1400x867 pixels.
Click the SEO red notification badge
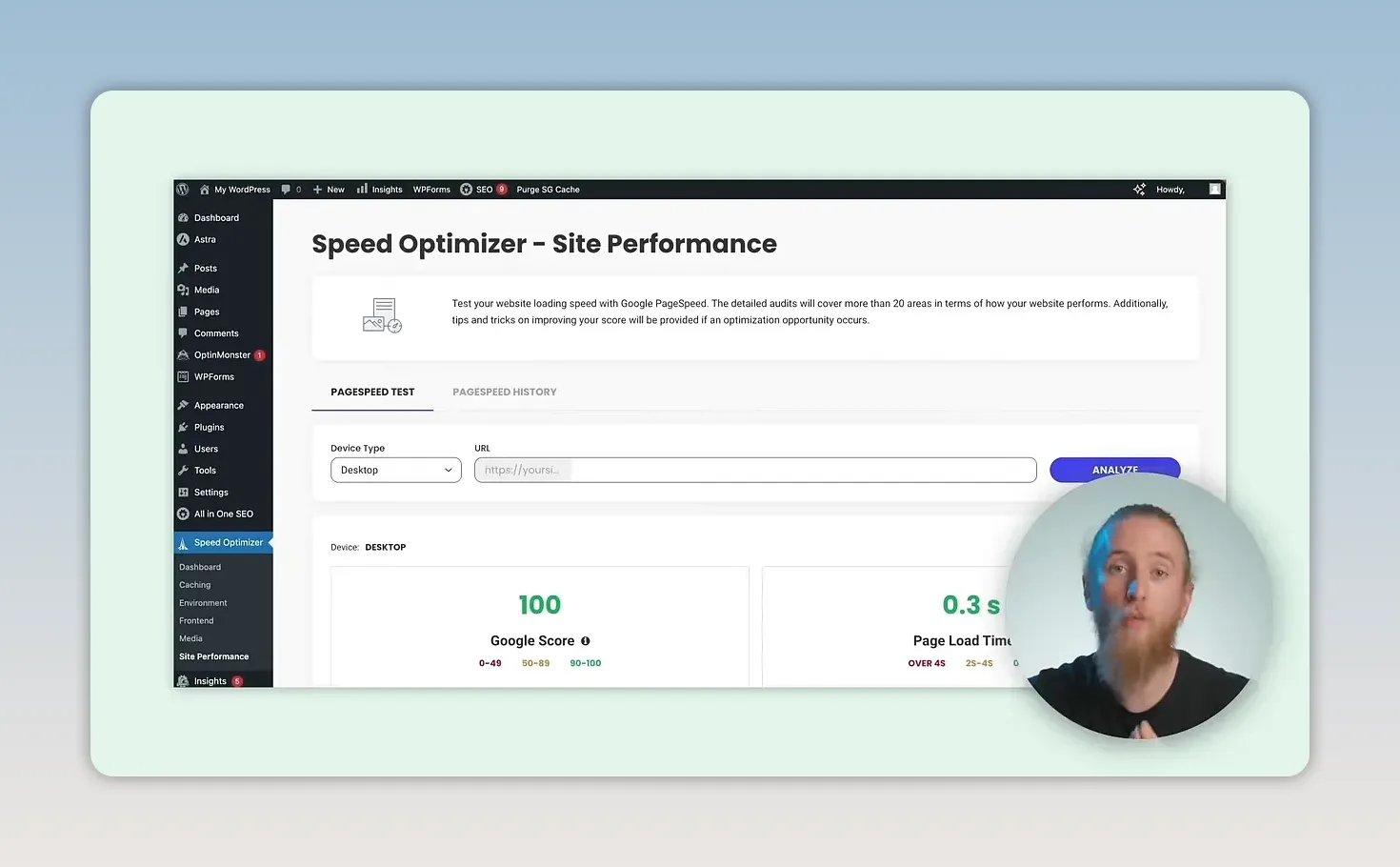pyautogui.click(x=502, y=190)
